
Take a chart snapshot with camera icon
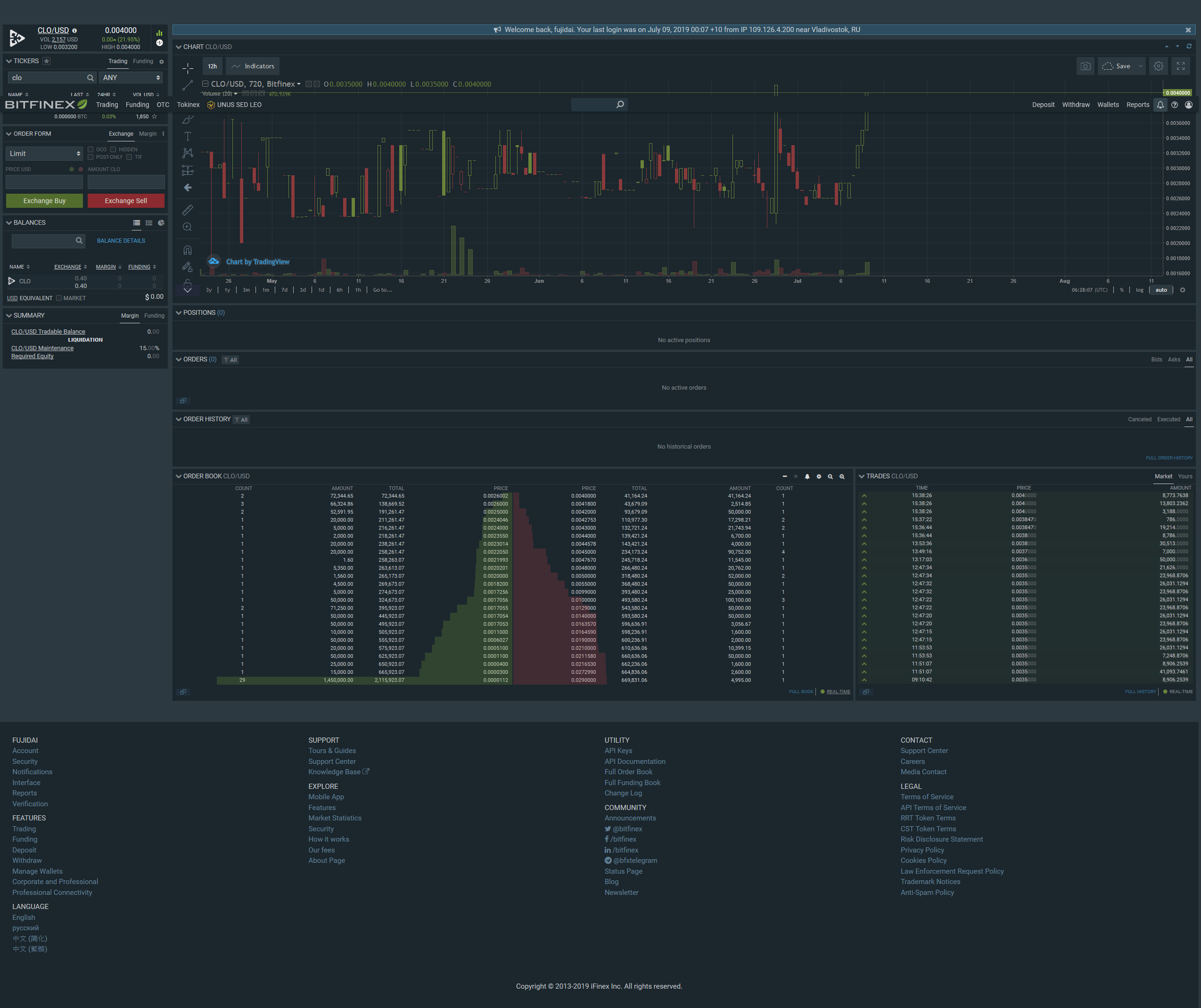(1085, 66)
